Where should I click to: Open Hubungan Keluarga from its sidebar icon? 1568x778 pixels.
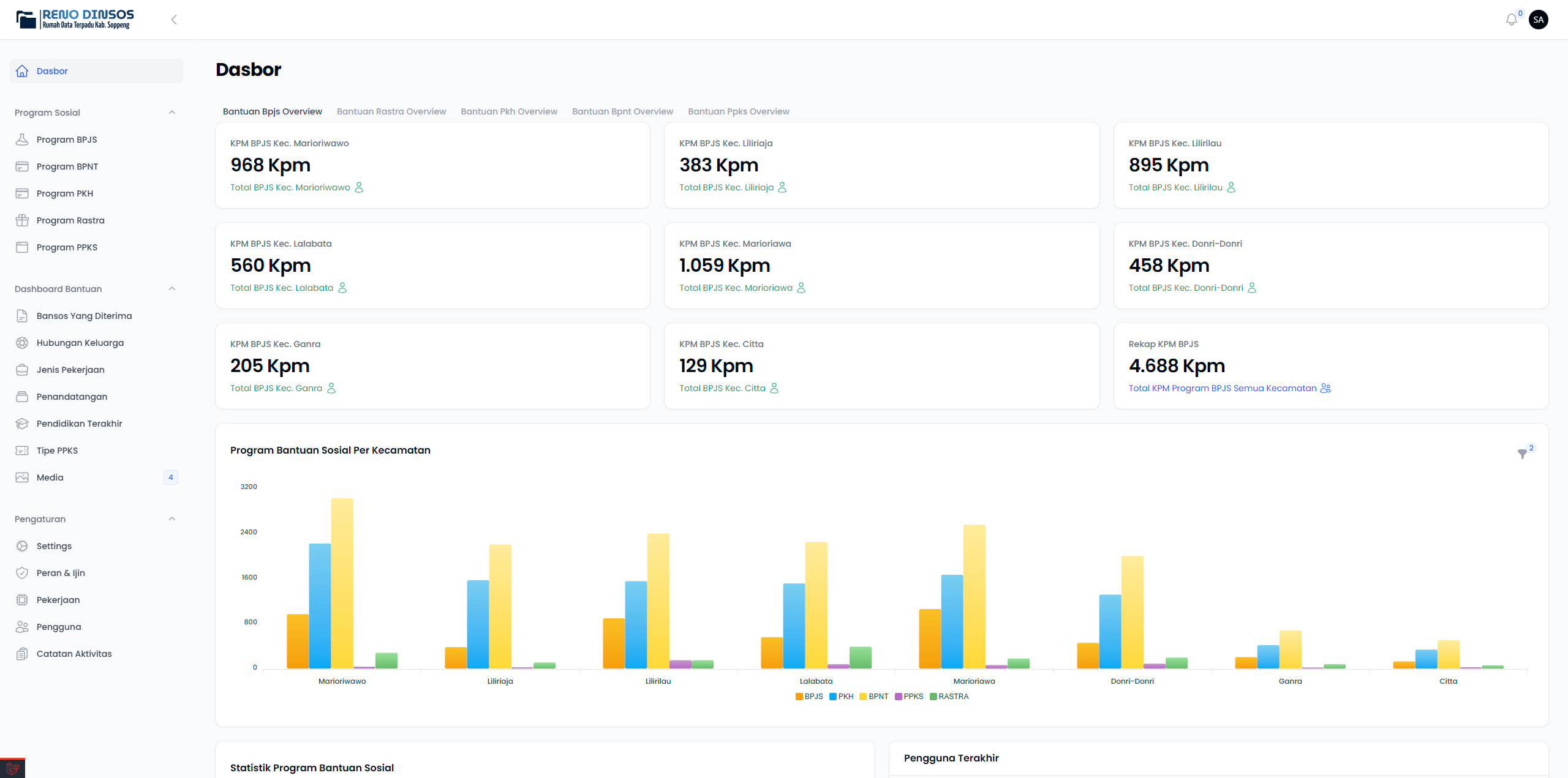click(22, 343)
